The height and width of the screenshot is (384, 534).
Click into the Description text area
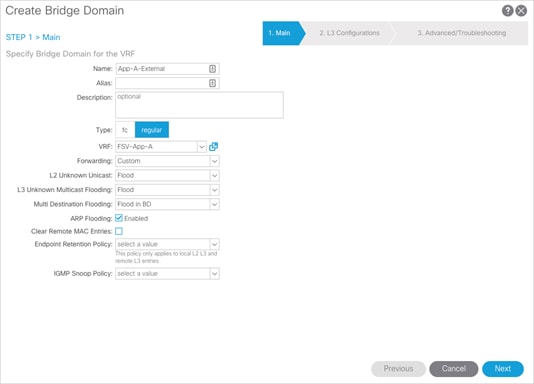coord(199,105)
